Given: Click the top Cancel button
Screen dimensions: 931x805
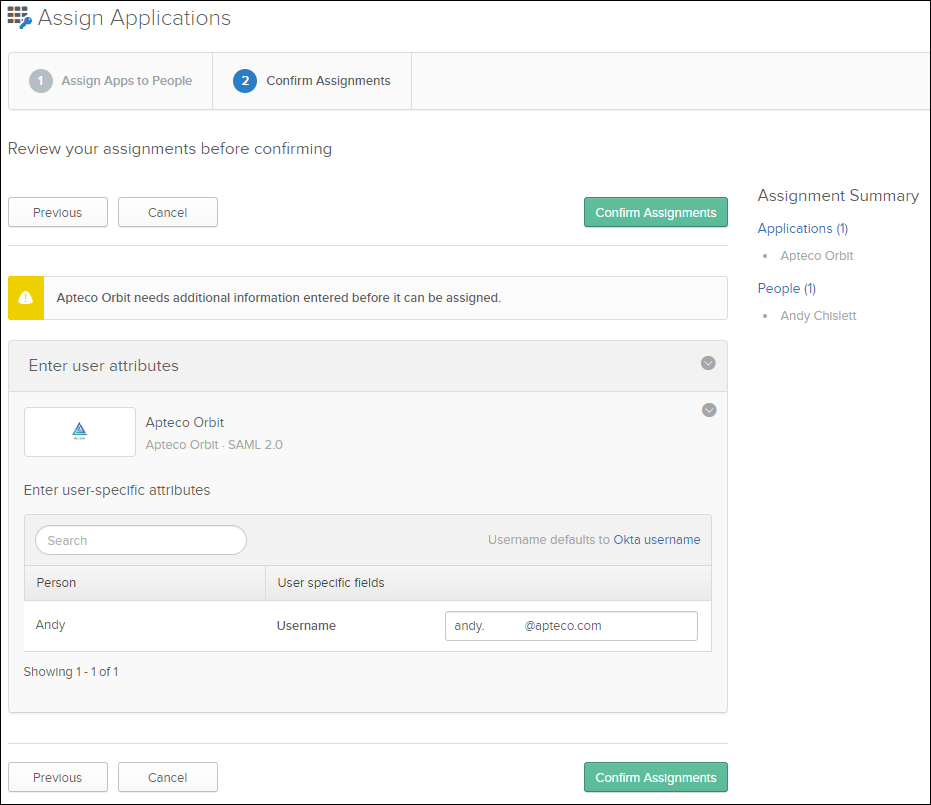Looking at the screenshot, I should [x=167, y=213].
